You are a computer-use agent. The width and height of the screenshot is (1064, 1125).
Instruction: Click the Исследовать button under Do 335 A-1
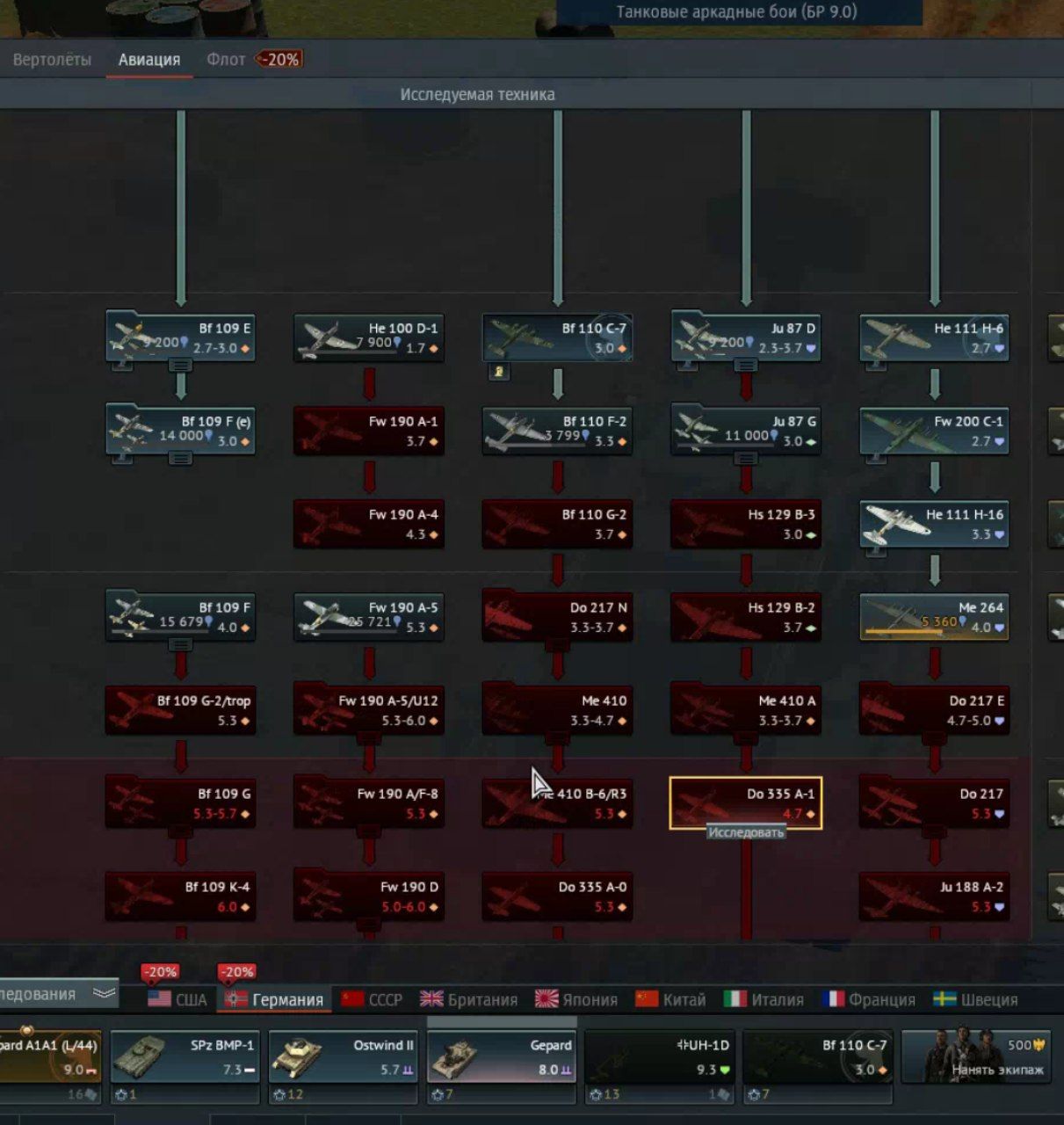click(x=746, y=832)
